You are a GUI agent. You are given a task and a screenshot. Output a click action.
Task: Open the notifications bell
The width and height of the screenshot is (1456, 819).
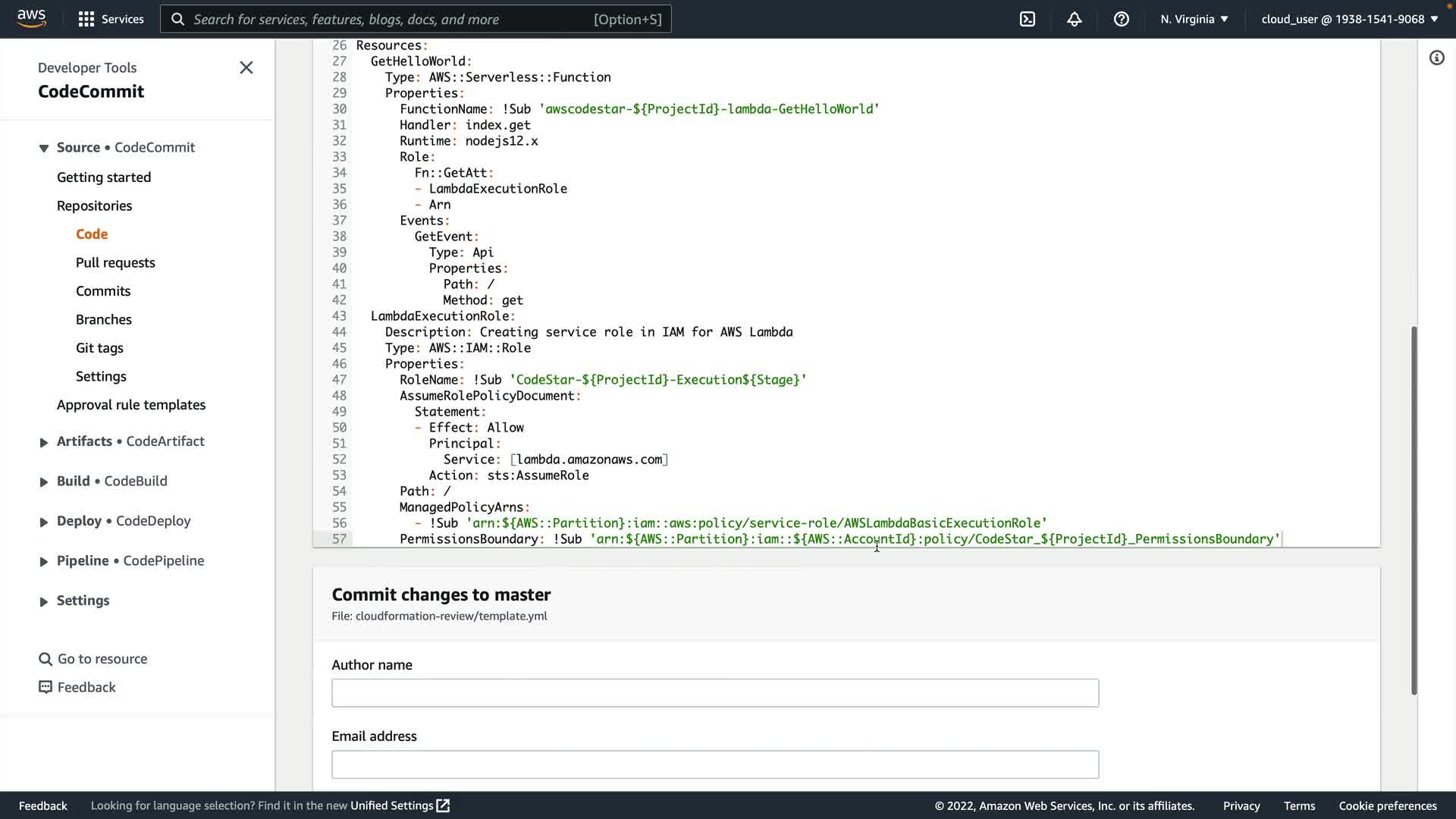pos(1074,19)
